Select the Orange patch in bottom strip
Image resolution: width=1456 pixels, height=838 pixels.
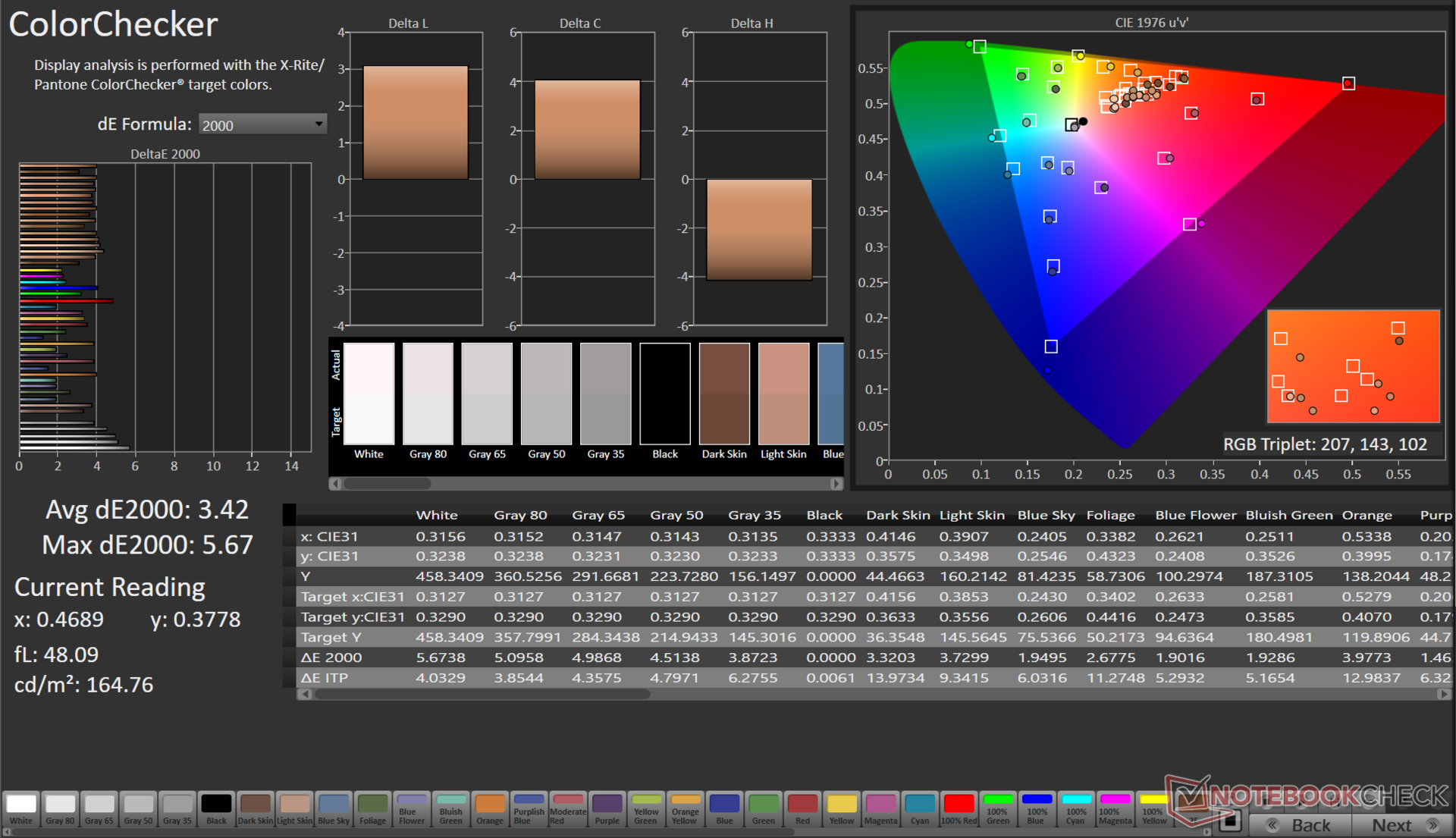click(490, 808)
